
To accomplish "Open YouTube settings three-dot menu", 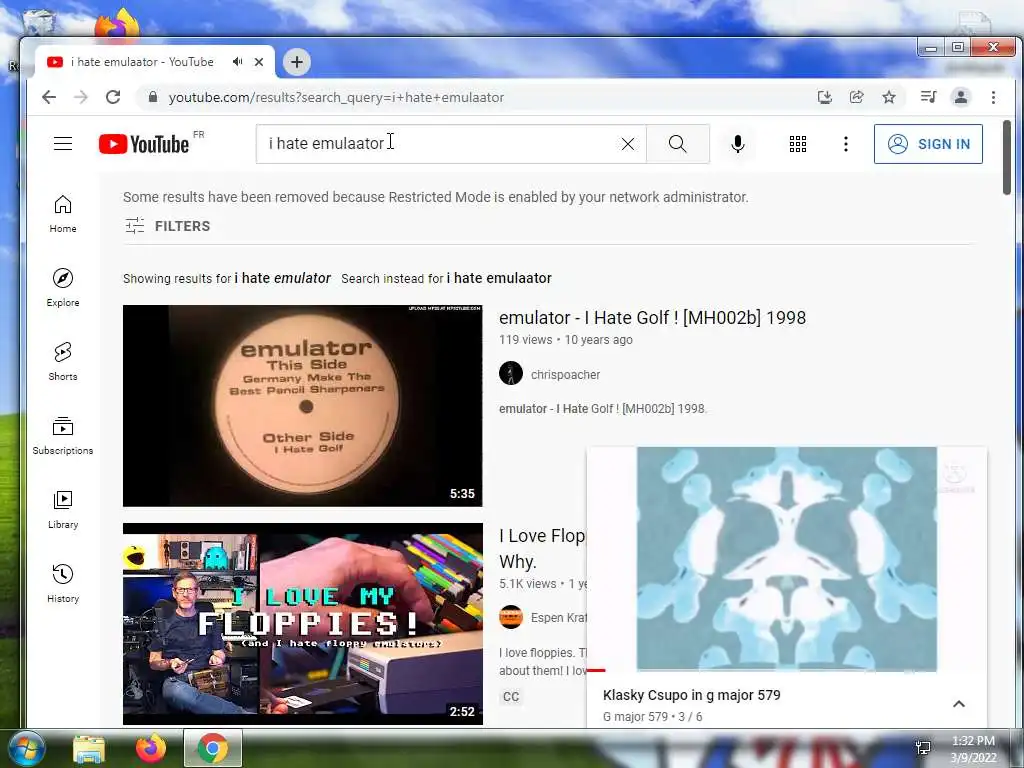I will (x=846, y=144).
